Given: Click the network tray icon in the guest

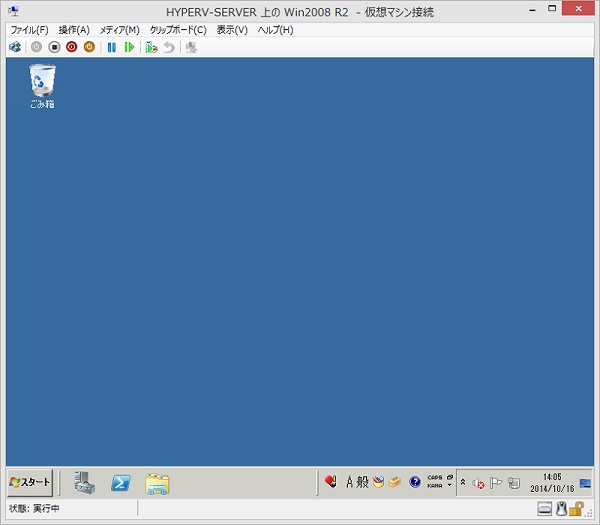Looking at the screenshot, I should (514, 483).
